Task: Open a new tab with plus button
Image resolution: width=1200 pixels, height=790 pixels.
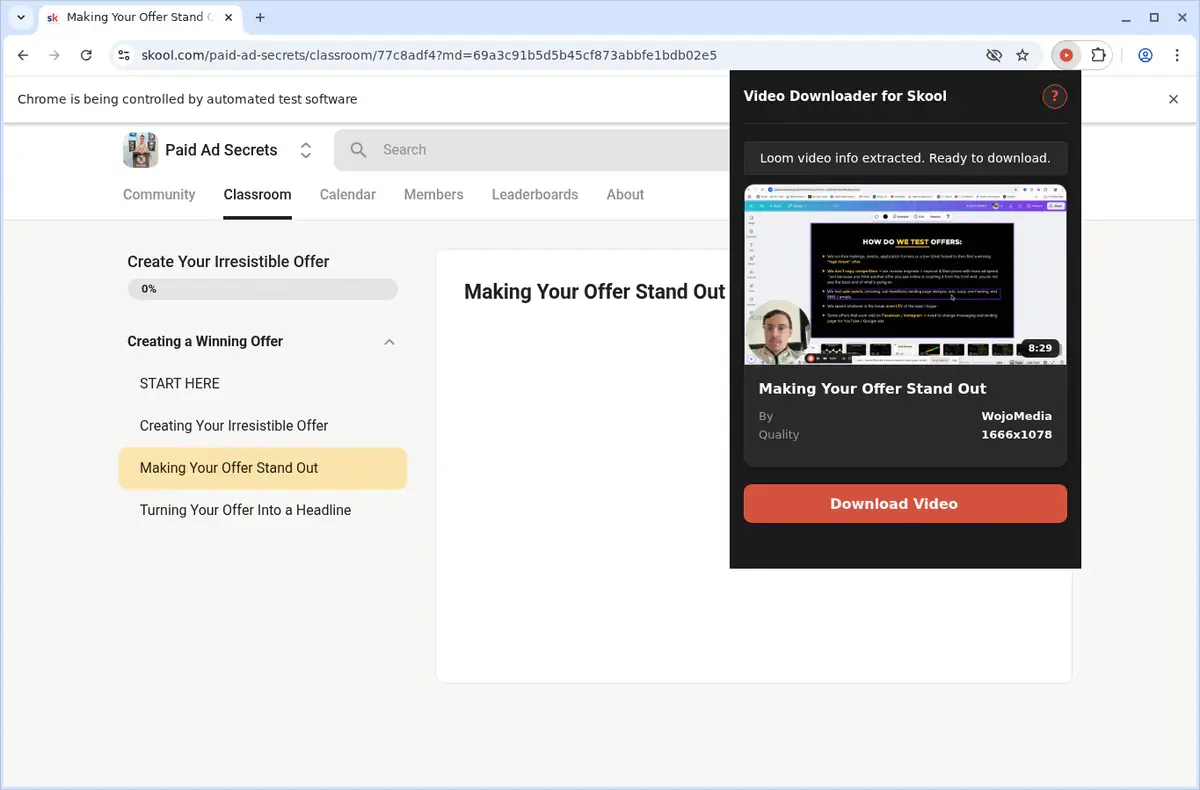Action: (260, 17)
